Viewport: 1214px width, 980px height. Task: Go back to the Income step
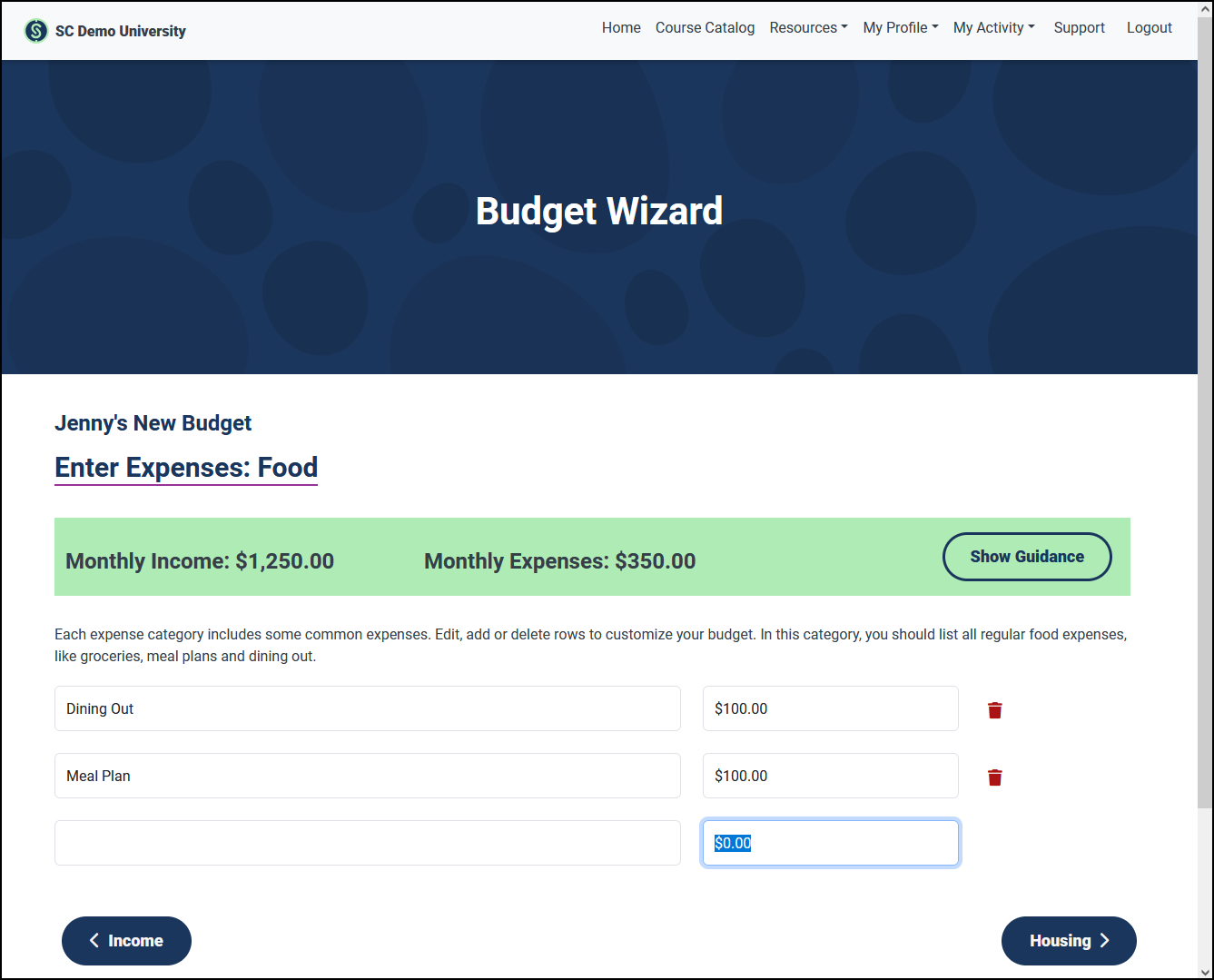coord(126,941)
